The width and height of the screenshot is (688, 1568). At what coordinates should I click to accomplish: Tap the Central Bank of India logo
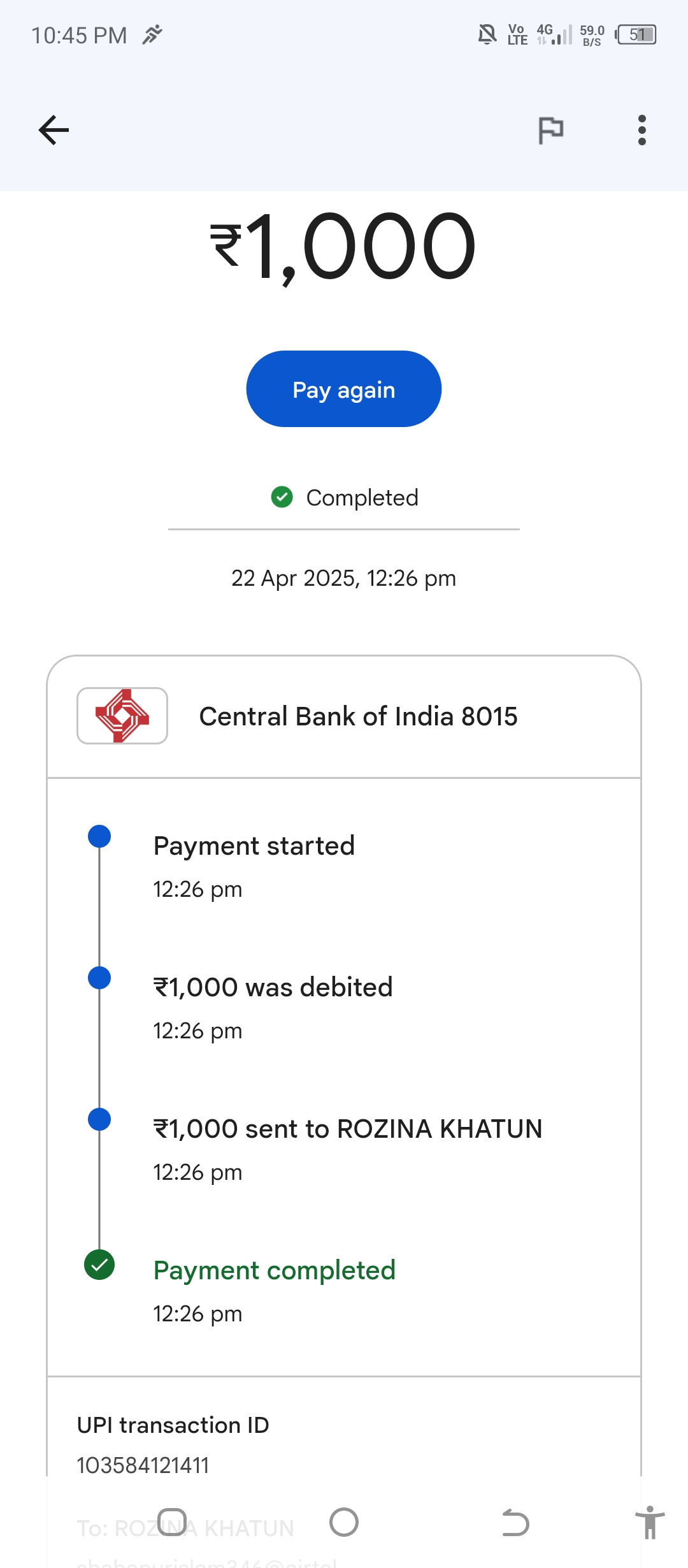coord(122,716)
